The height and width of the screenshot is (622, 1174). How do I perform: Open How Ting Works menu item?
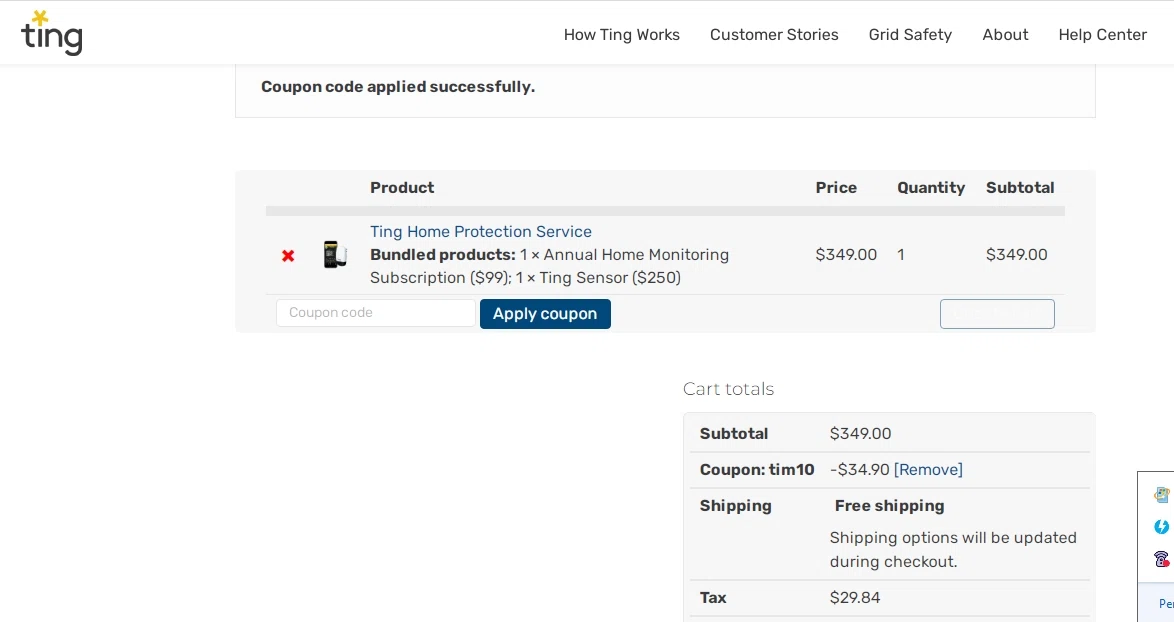tap(621, 34)
